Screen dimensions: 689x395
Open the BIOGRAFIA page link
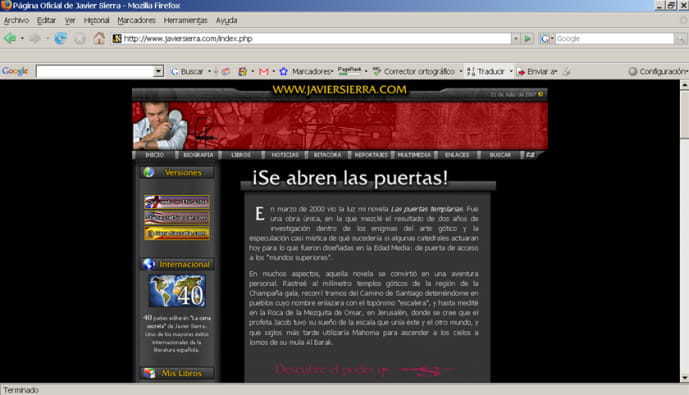coord(198,155)
